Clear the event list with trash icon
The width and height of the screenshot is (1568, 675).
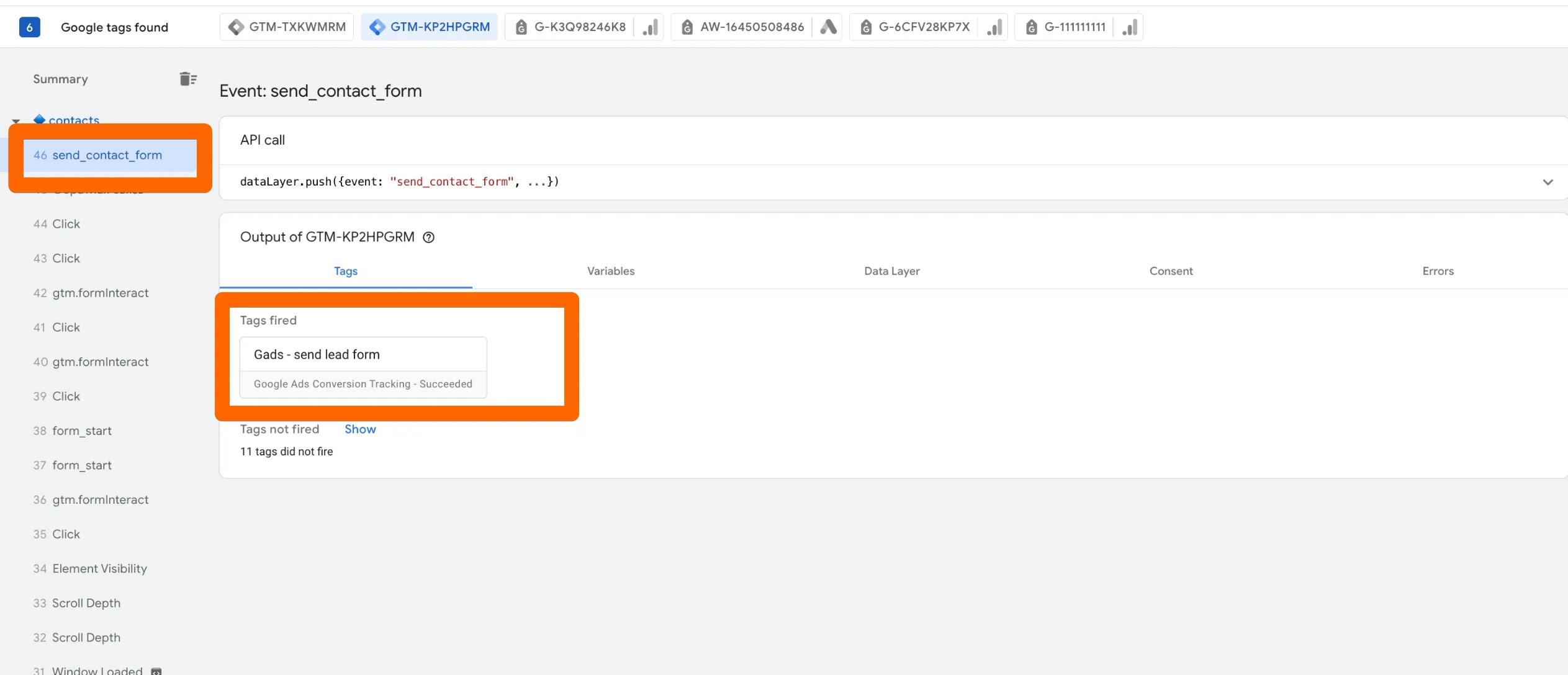[x=188, y=79]
